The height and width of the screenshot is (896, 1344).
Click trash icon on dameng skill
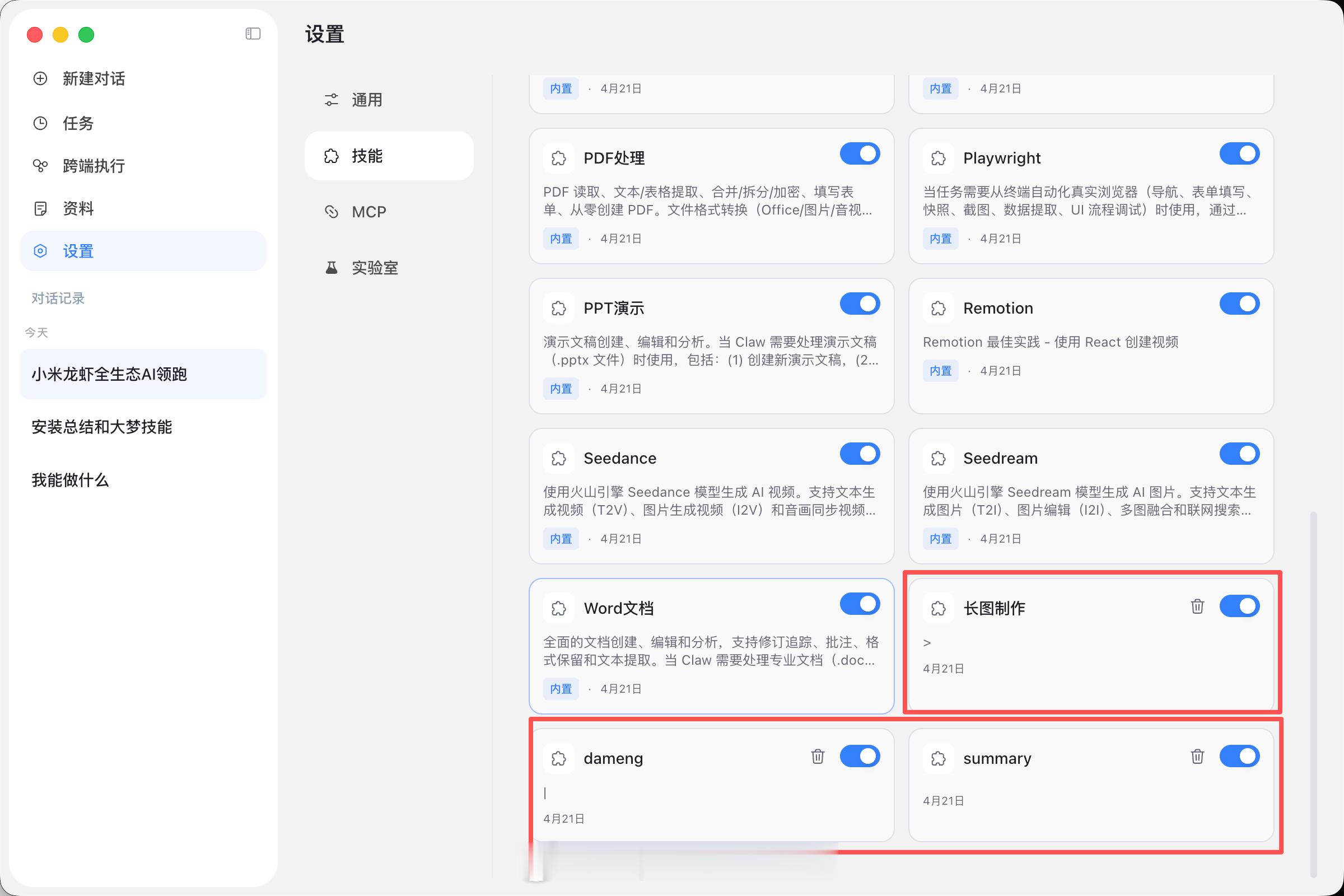(x=817, y=757)
